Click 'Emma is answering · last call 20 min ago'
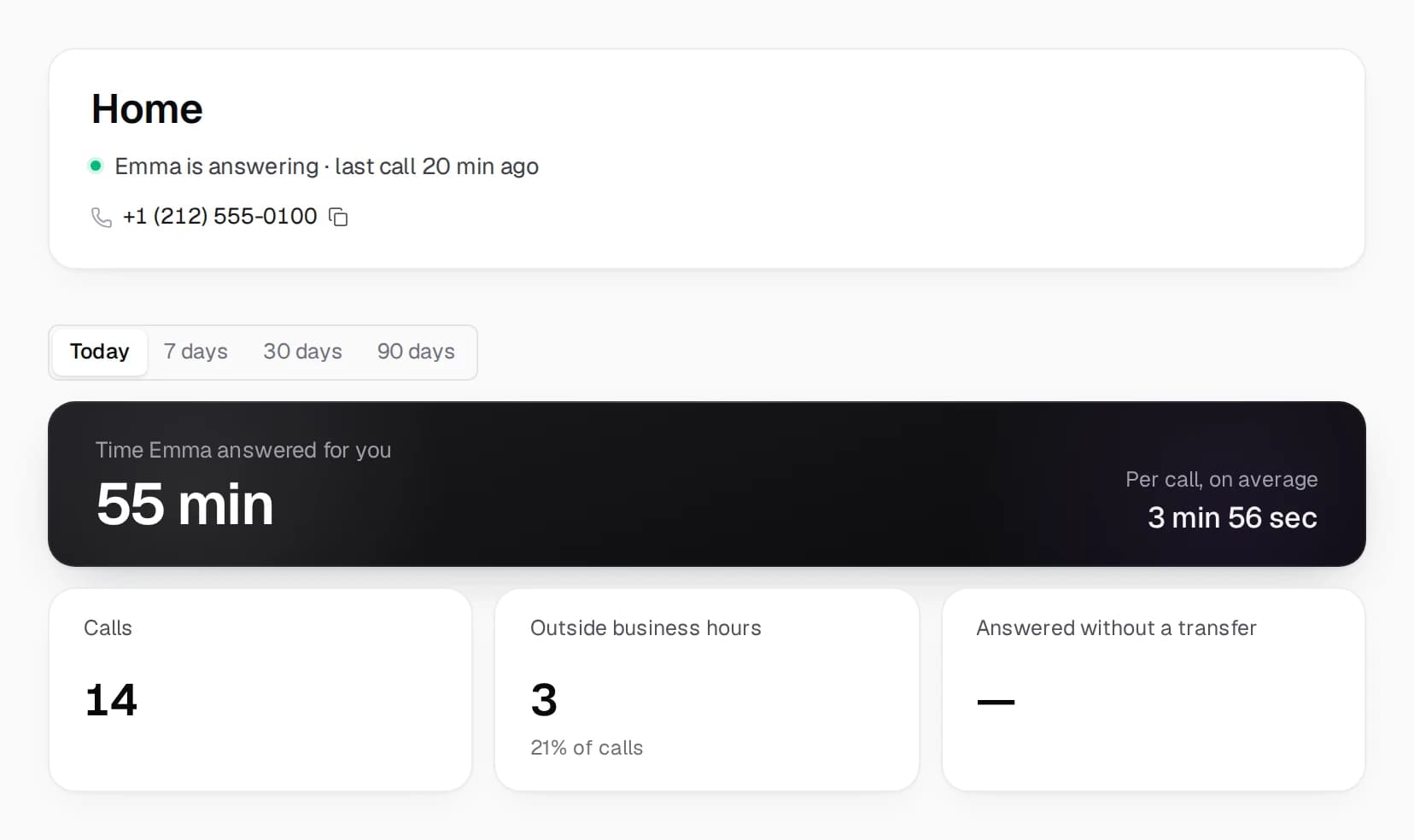 point(326,166)
